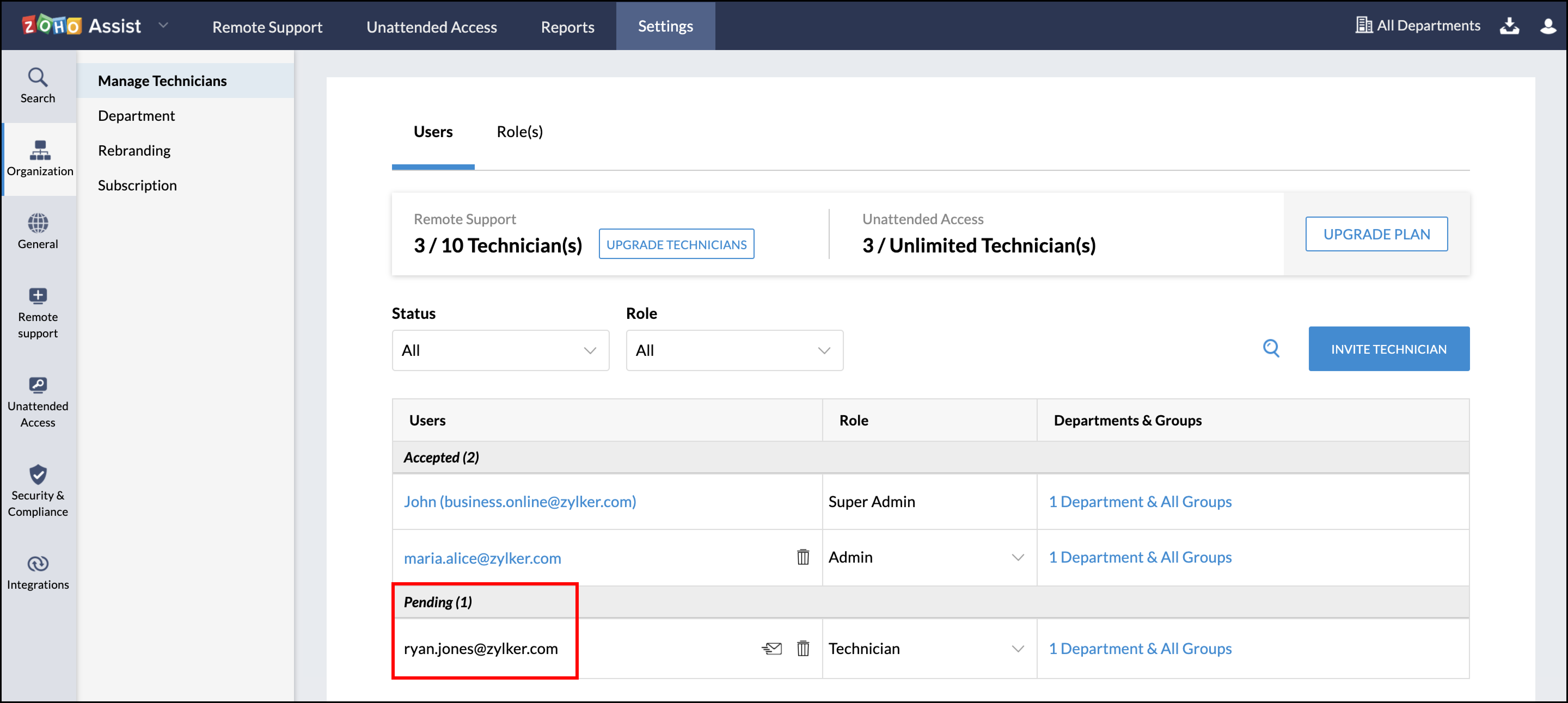
Task: Switch to the Role(s) subtab
Action: point(520,131)
